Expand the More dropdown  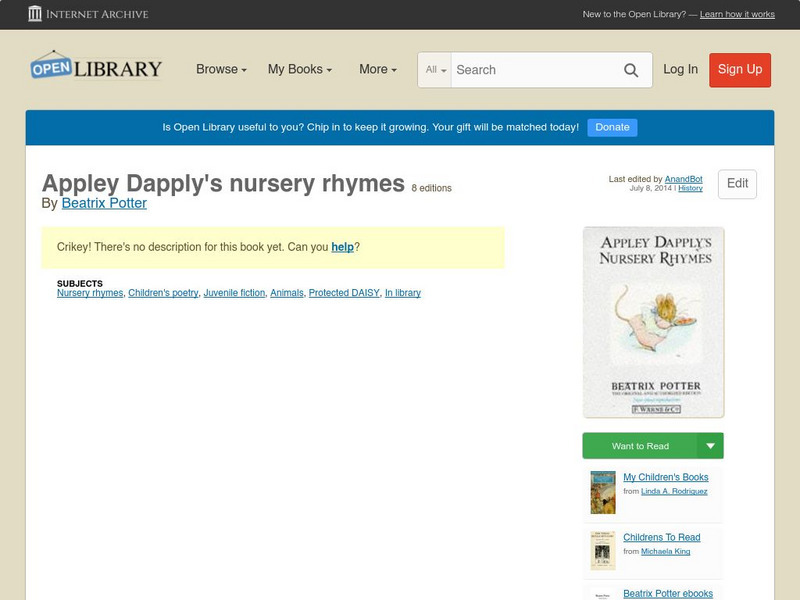376,69
